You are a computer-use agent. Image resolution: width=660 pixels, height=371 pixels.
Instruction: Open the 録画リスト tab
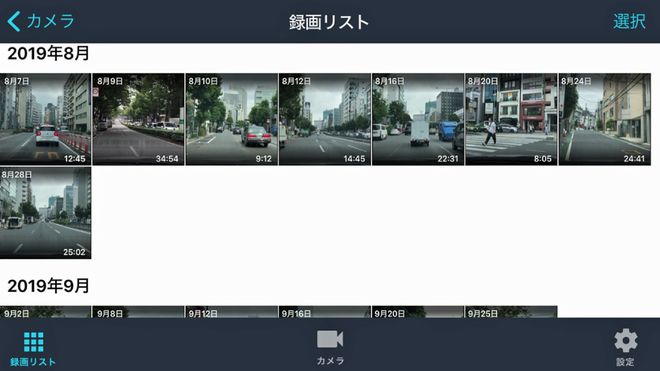33,349
